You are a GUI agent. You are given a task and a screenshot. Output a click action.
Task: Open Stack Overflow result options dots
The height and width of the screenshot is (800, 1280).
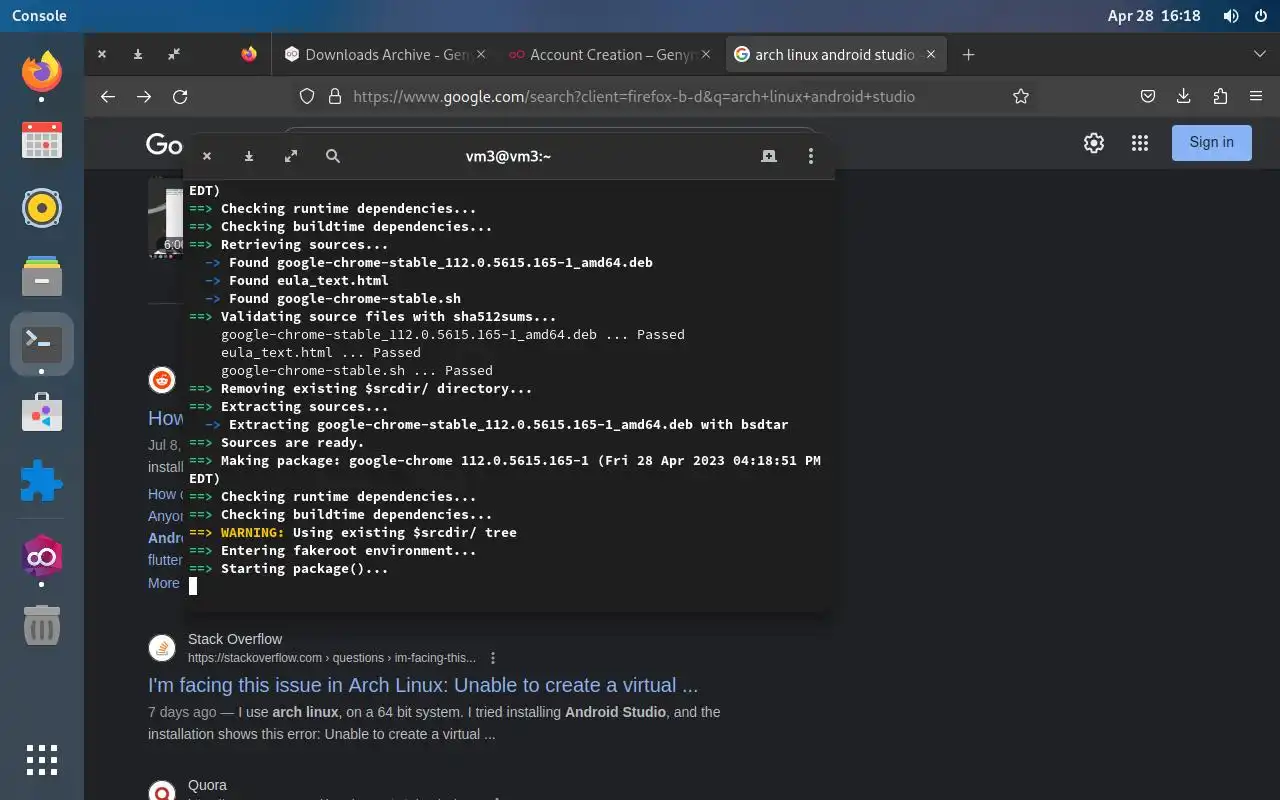pos(493,658)
